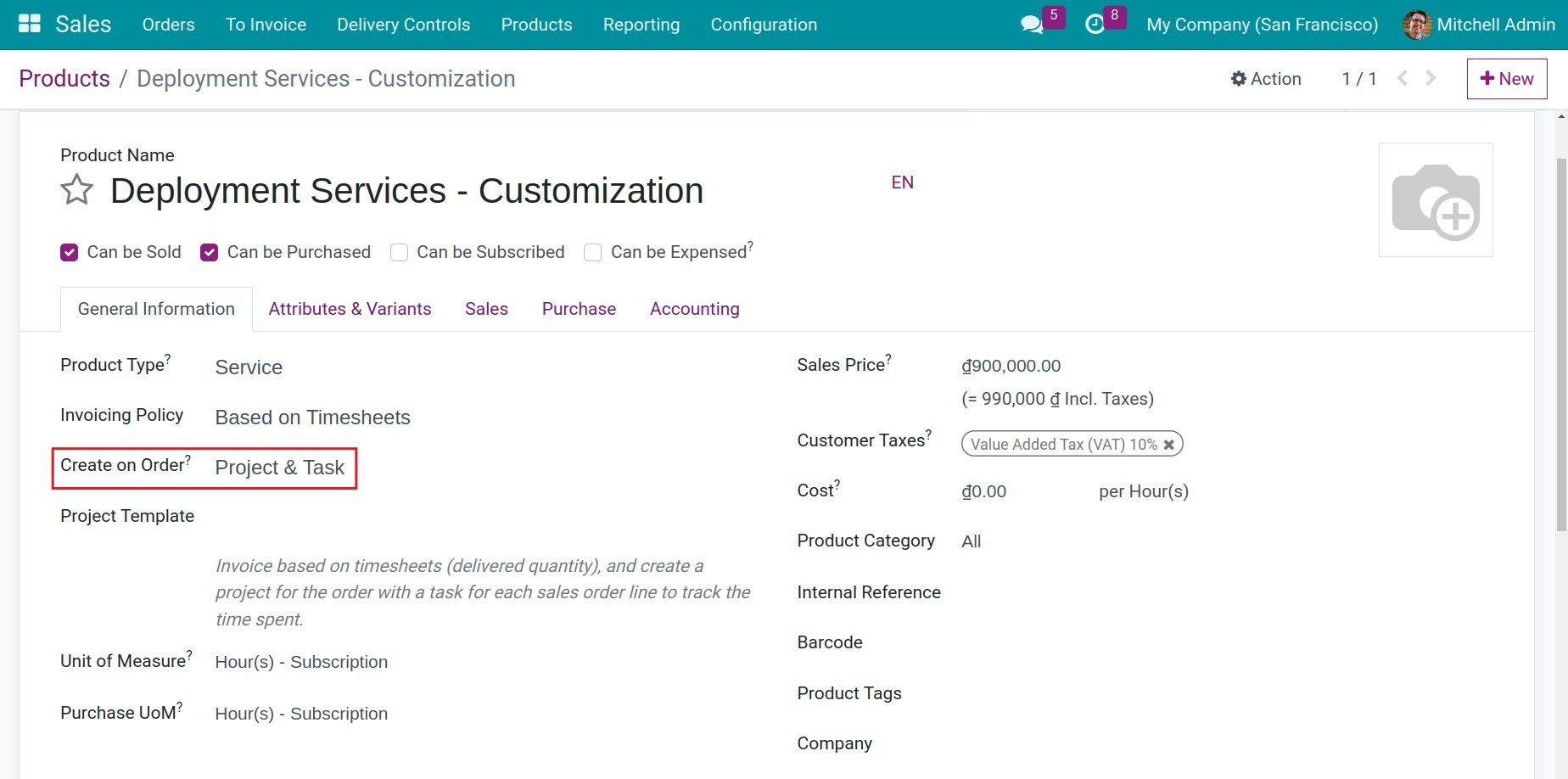The height and width of the screenshot is (779, 1568).
Task: Uncheck the Can be Purchased checkbox
Action: pyautogui.click(x=209, y=252)
